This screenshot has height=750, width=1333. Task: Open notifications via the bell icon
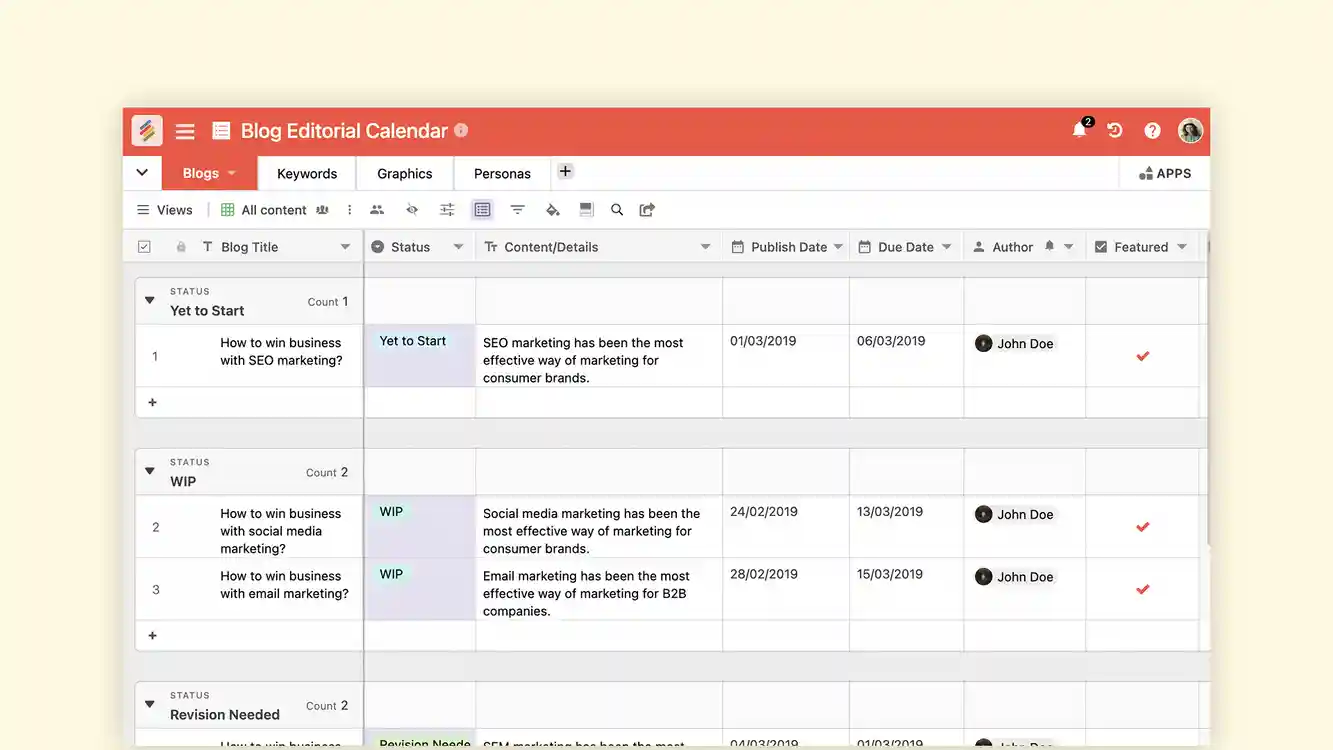pos(1078,129)
